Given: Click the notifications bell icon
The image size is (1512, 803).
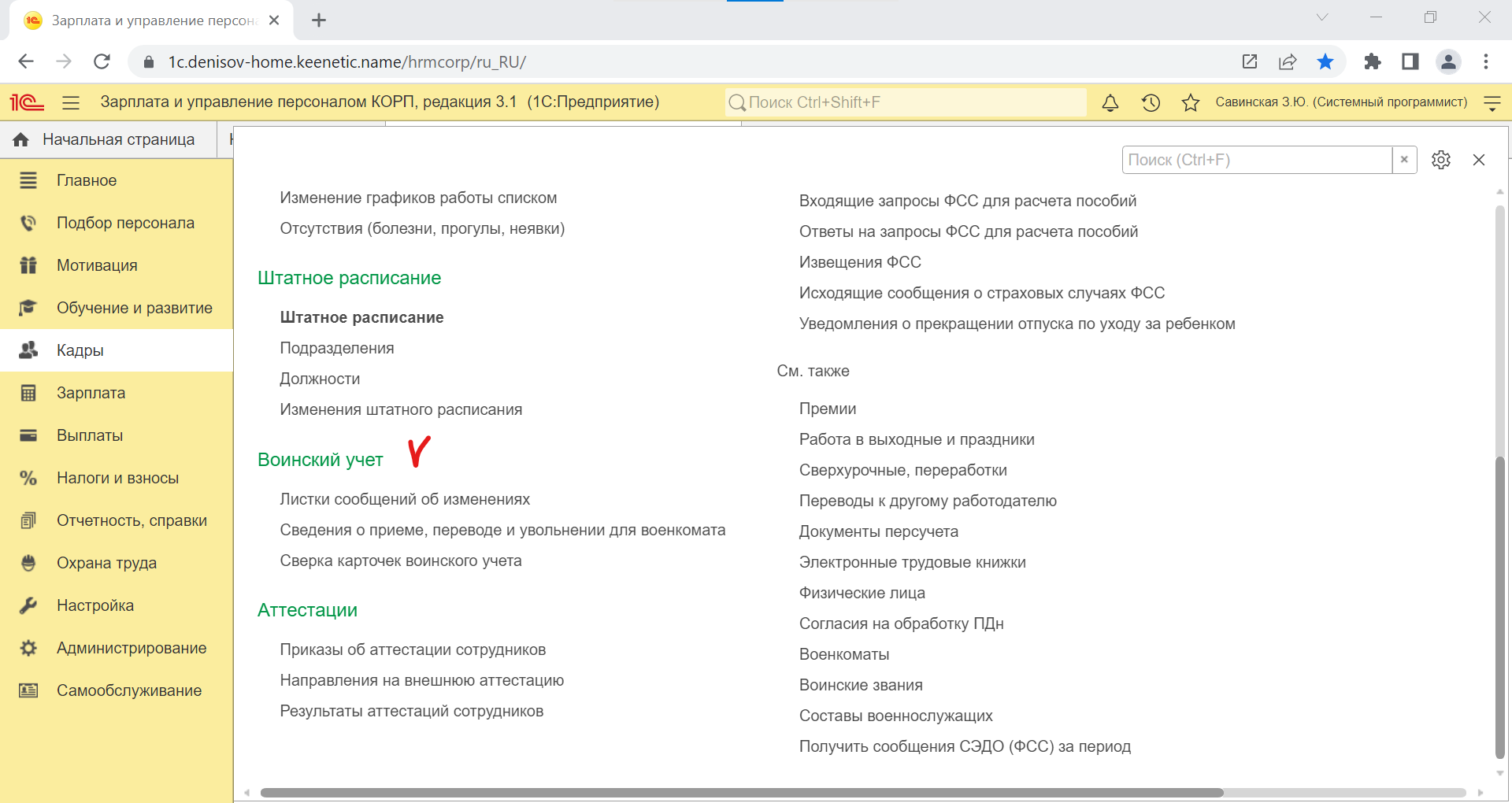Looking at the screenshot, I should (x=1110, y=103).
